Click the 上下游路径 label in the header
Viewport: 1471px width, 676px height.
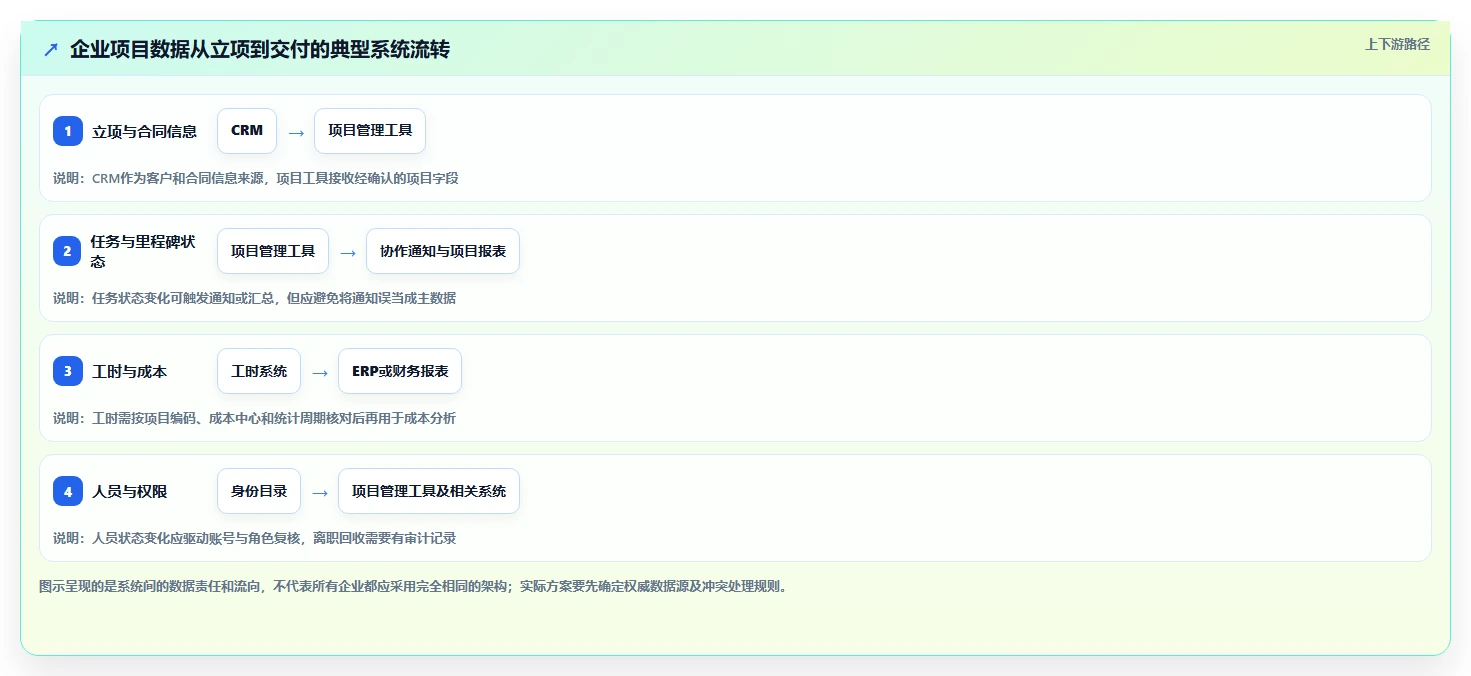coord(1397,44)
